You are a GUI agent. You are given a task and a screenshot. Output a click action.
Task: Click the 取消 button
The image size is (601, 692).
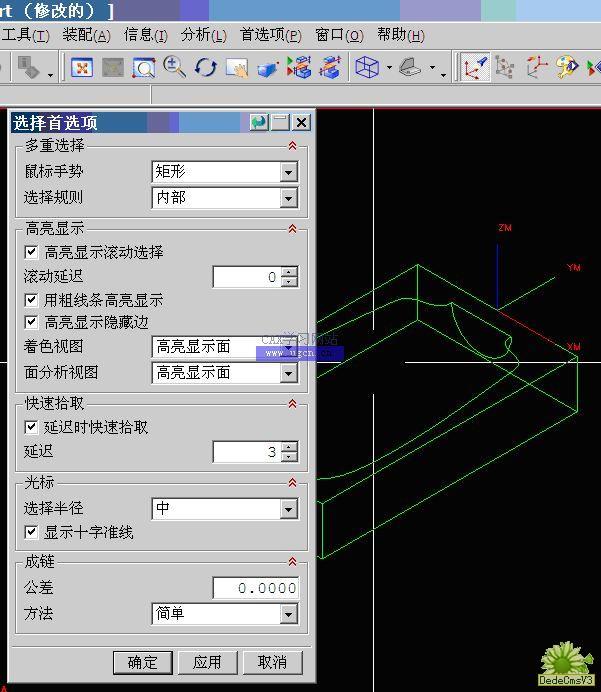tap(272, 662)
